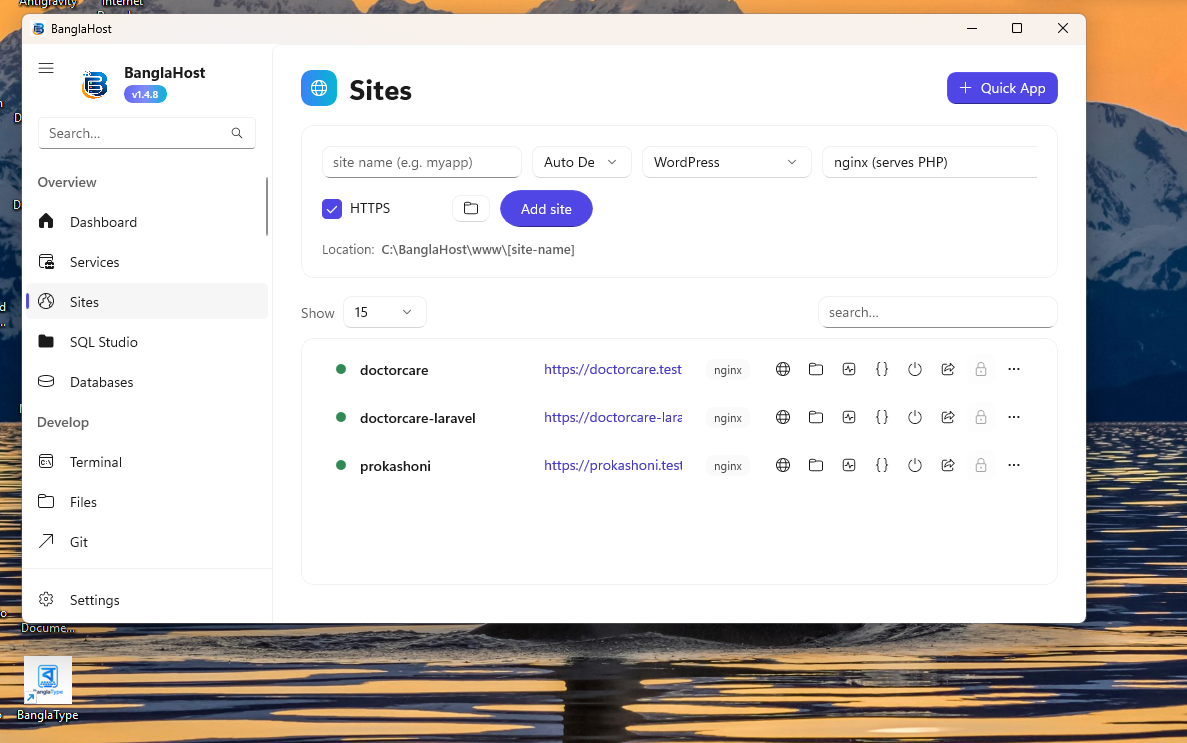Open prokashoni config braces icon
Screen dimensions: 1187x743
[882, 465]
